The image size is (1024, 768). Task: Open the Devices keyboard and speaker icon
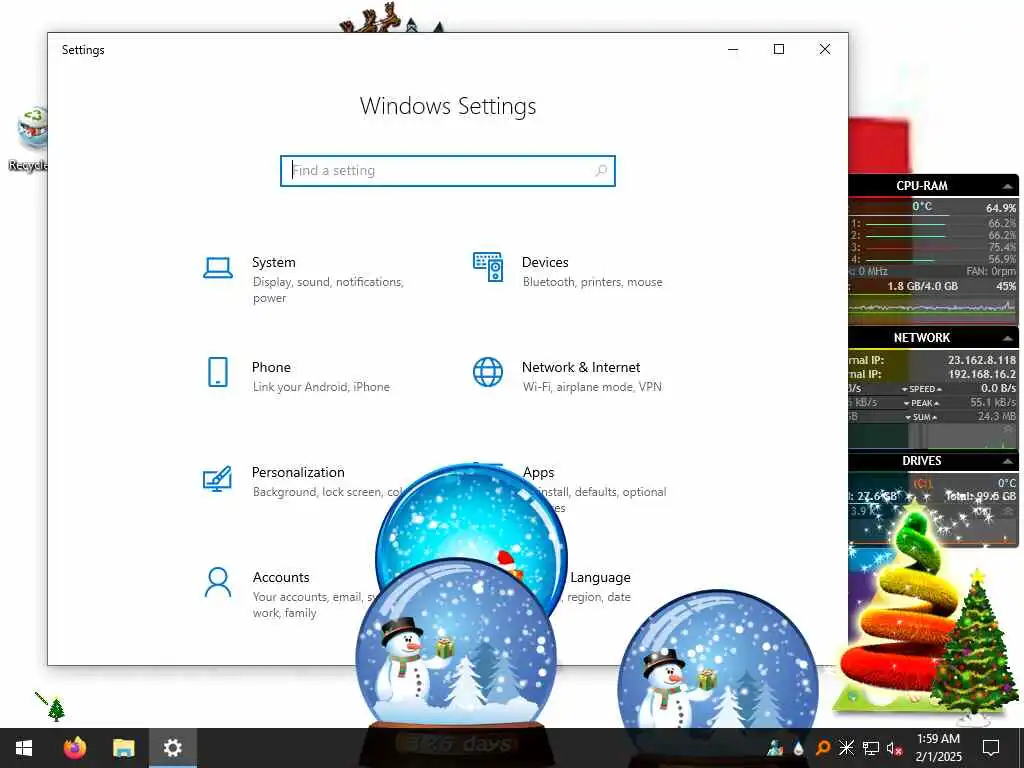point(488,267)
